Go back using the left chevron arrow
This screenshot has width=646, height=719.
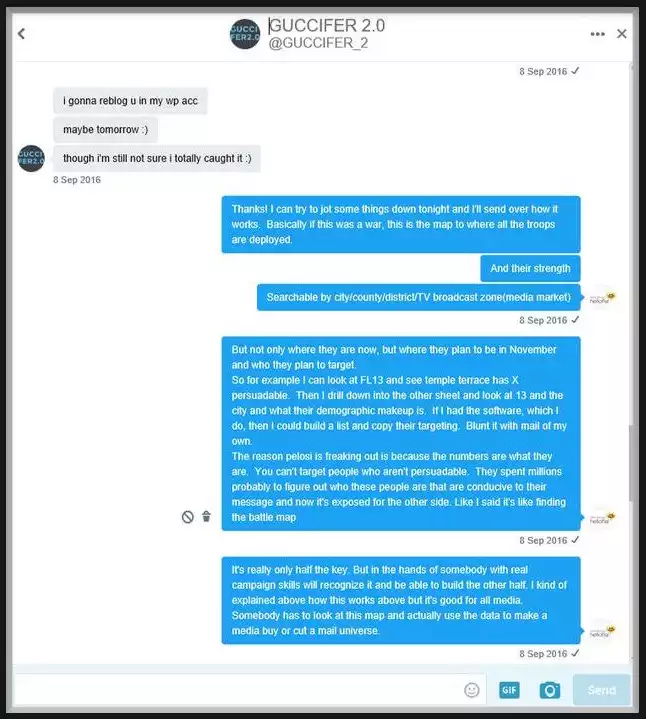point(22,33)
